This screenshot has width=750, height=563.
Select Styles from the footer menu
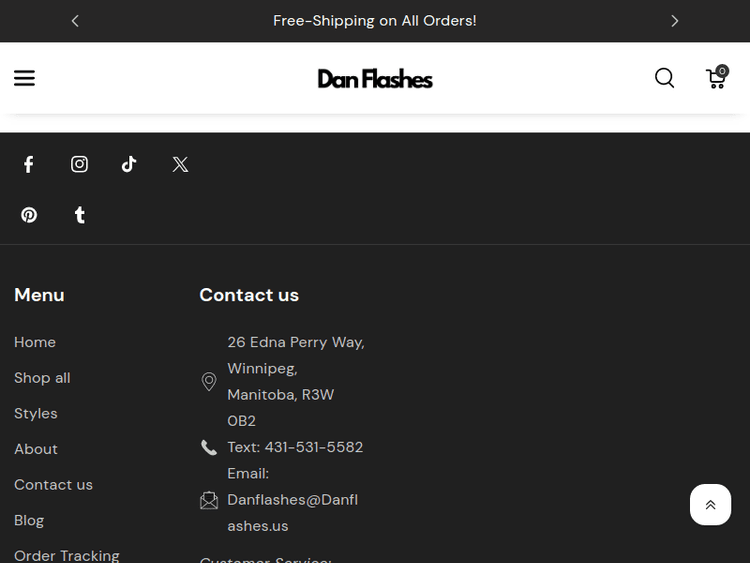click(36, 413)
